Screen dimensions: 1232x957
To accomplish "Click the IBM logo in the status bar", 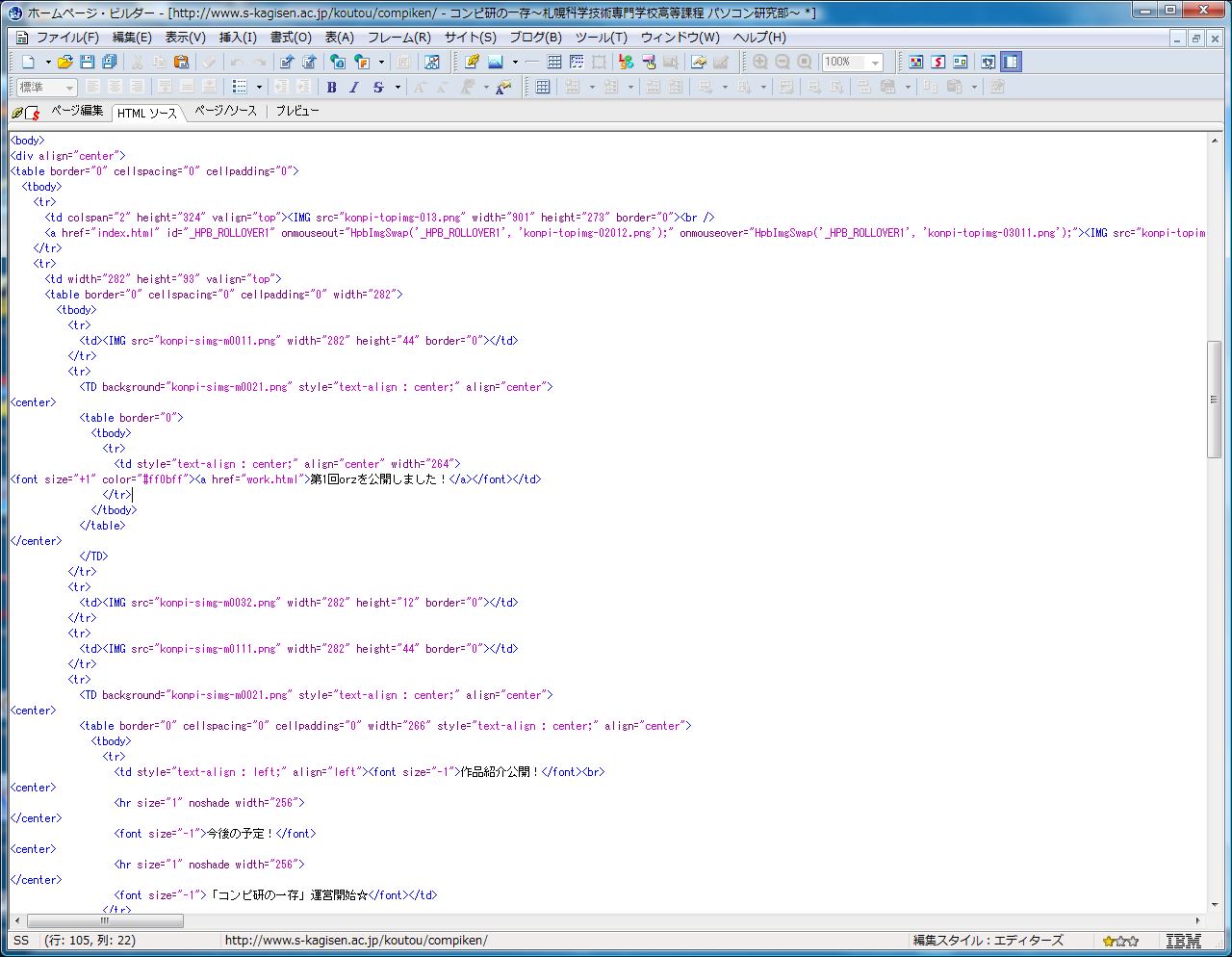I will pos(1184,941).
